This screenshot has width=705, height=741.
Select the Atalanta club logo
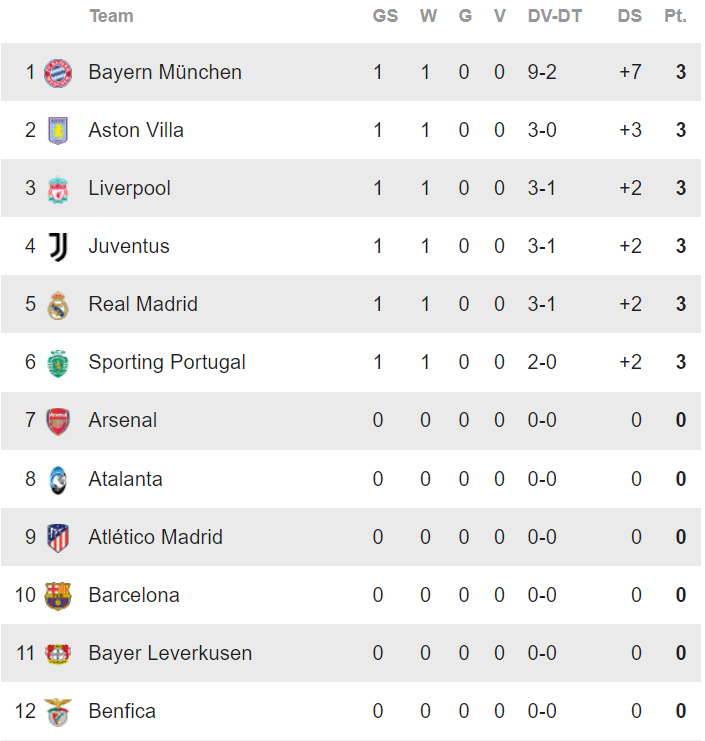[x=58, y=480]
